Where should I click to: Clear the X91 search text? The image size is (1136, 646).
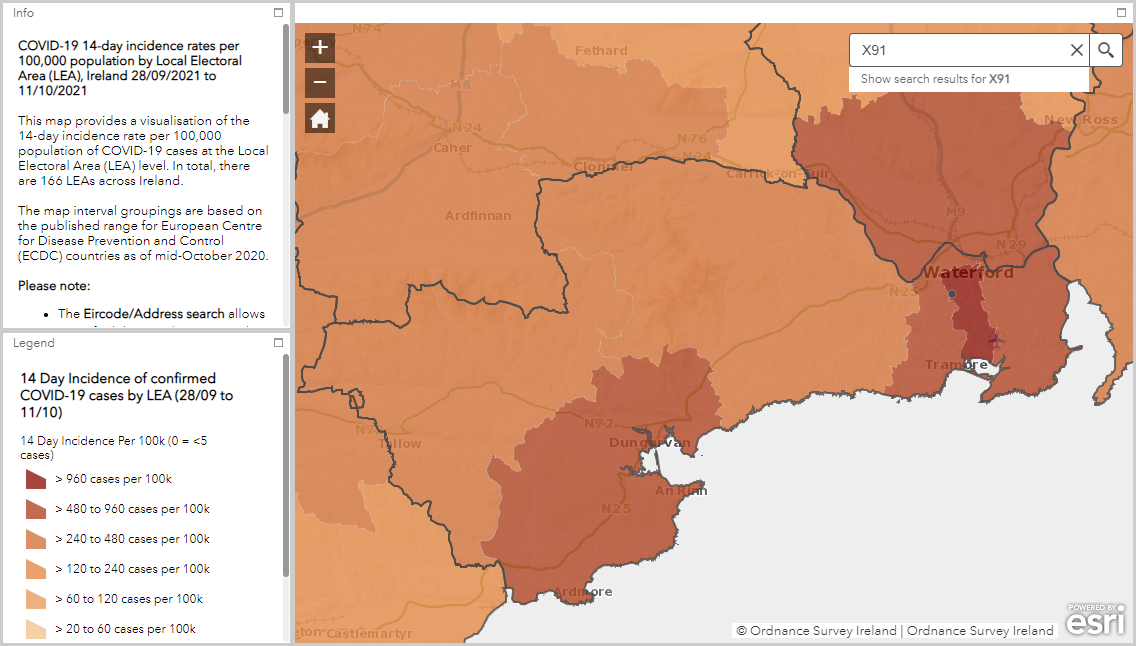(1076, 50)
